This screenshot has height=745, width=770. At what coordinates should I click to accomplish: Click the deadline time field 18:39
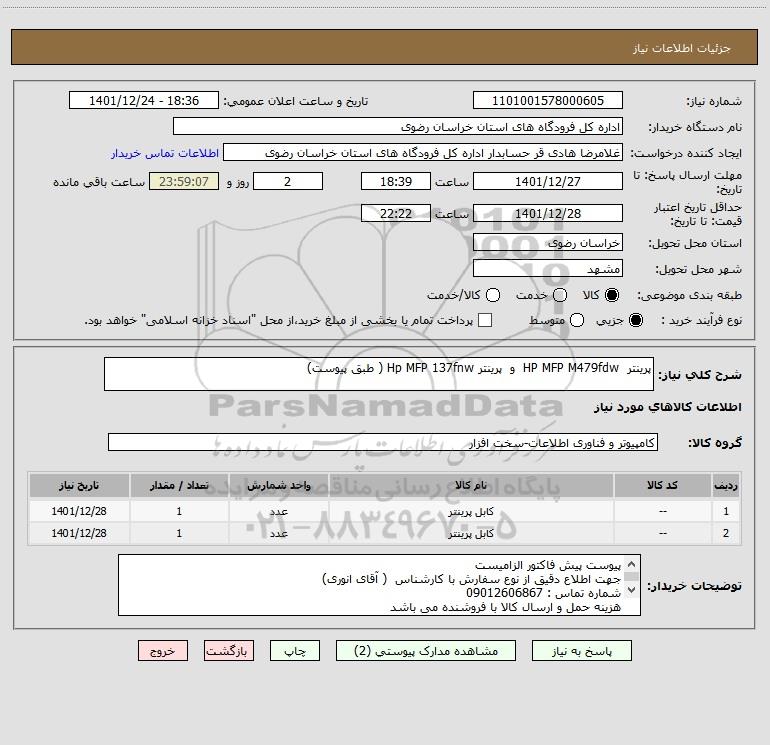(x=396, y=182)
